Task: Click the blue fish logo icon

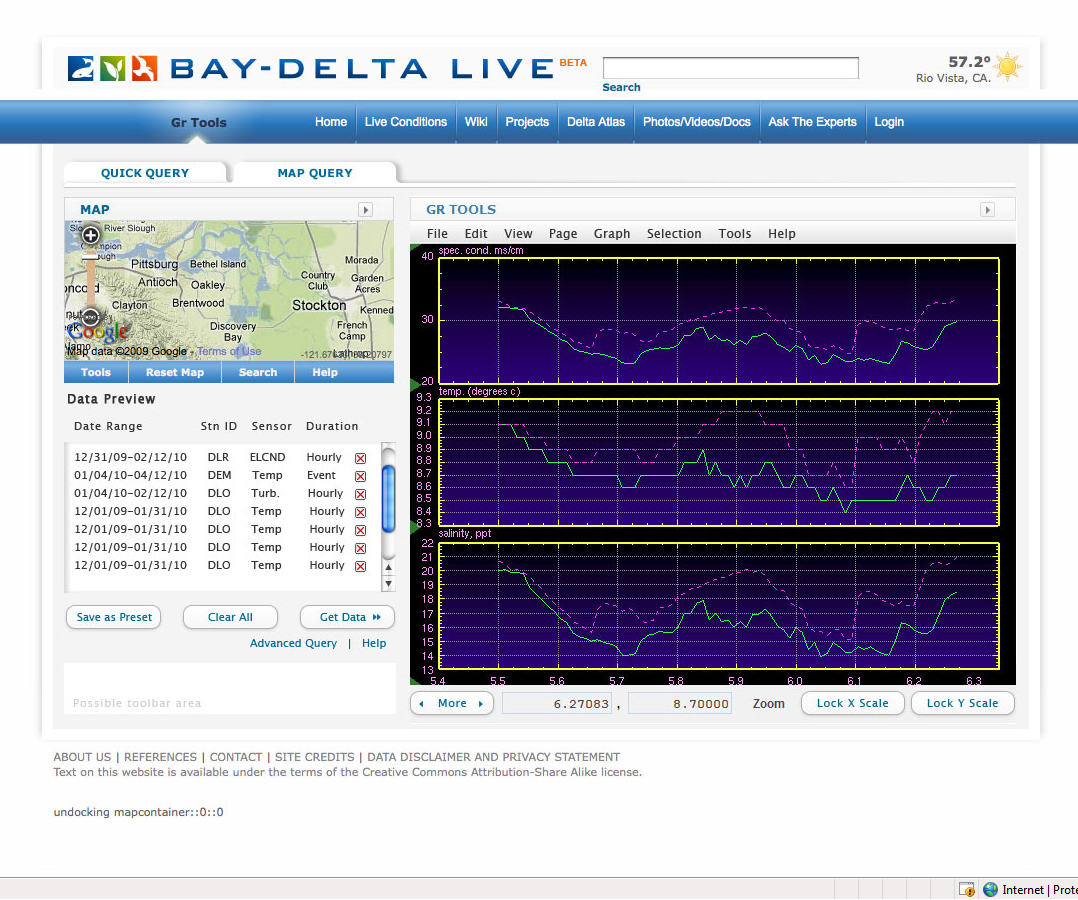Action: click(80, 69)
